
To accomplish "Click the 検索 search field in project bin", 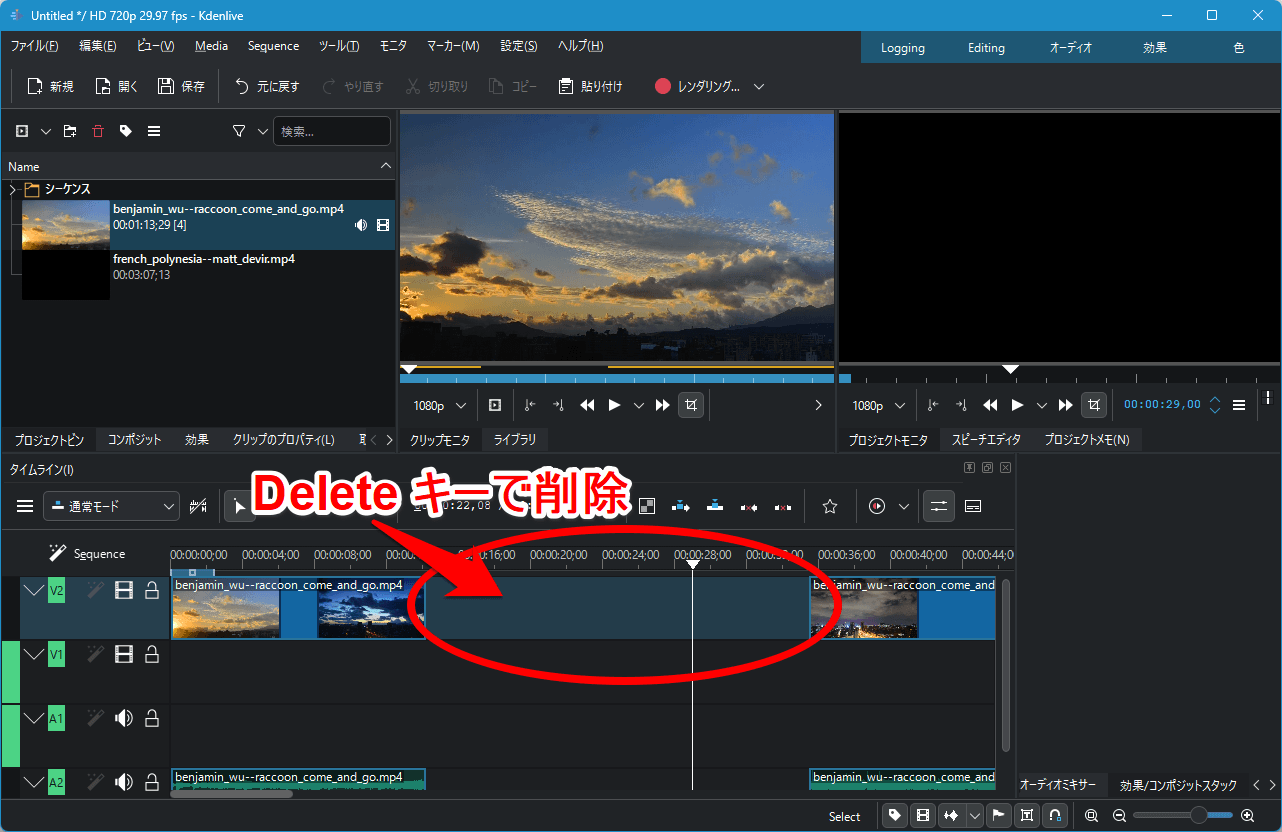I will coord(331,131).
